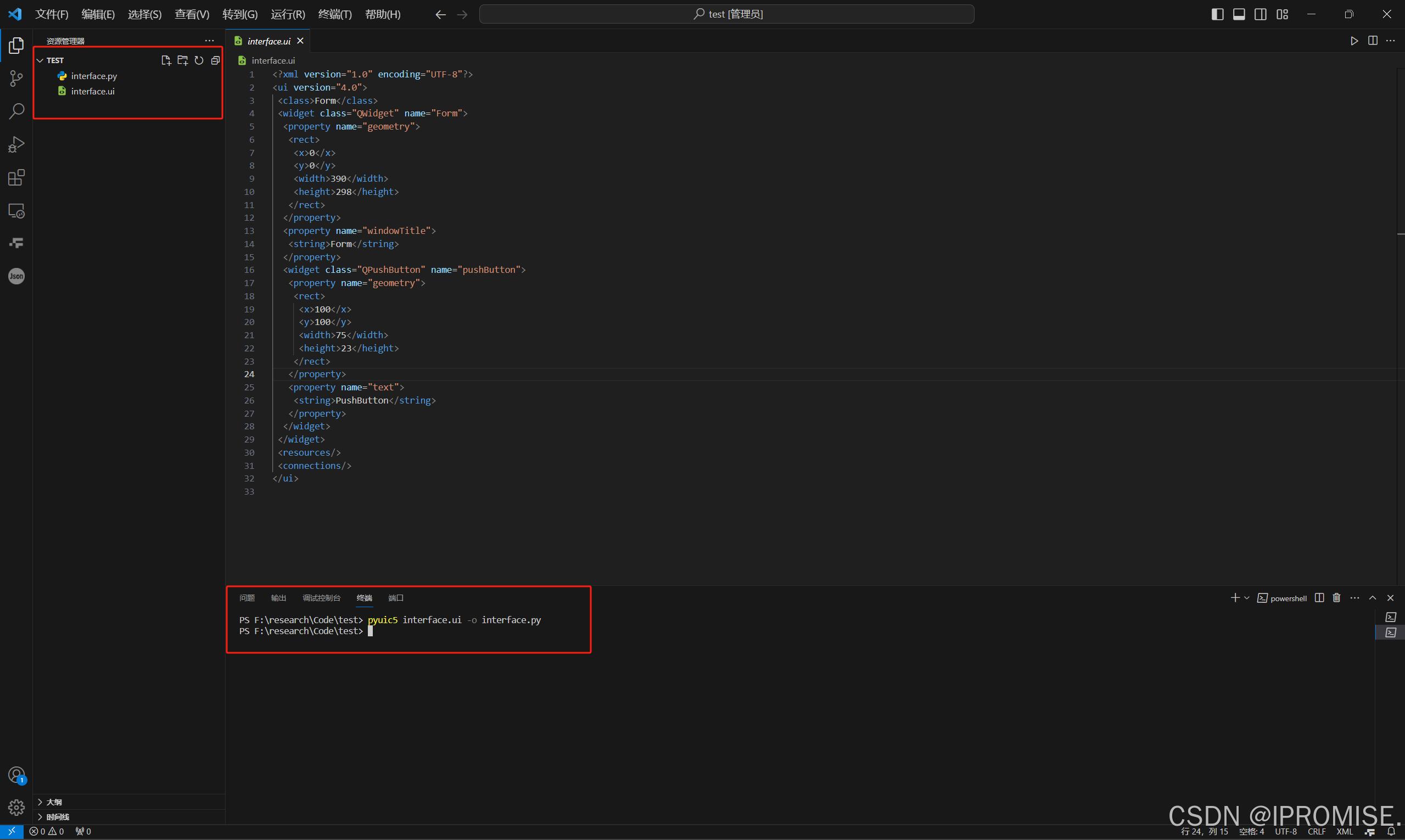Open the Run and Debug view
This screenshot has width=1405, height=840.
[16, 144]
